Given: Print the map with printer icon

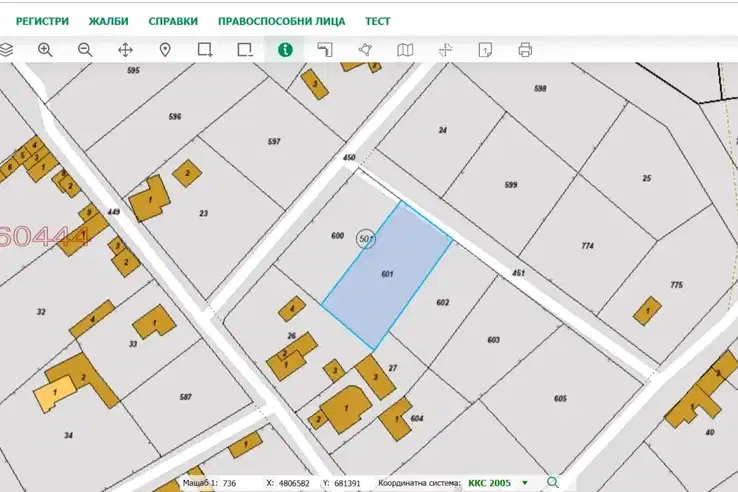Looking at the screenshot, I should coord(525,49).
